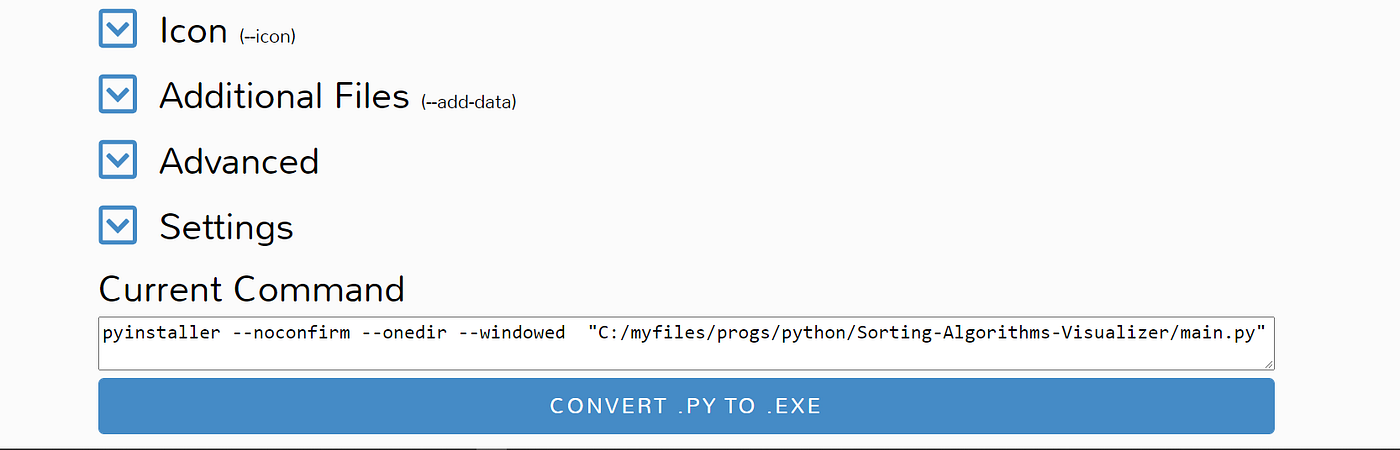
Task: Click the --windowed flag in command
Action: 512,333
